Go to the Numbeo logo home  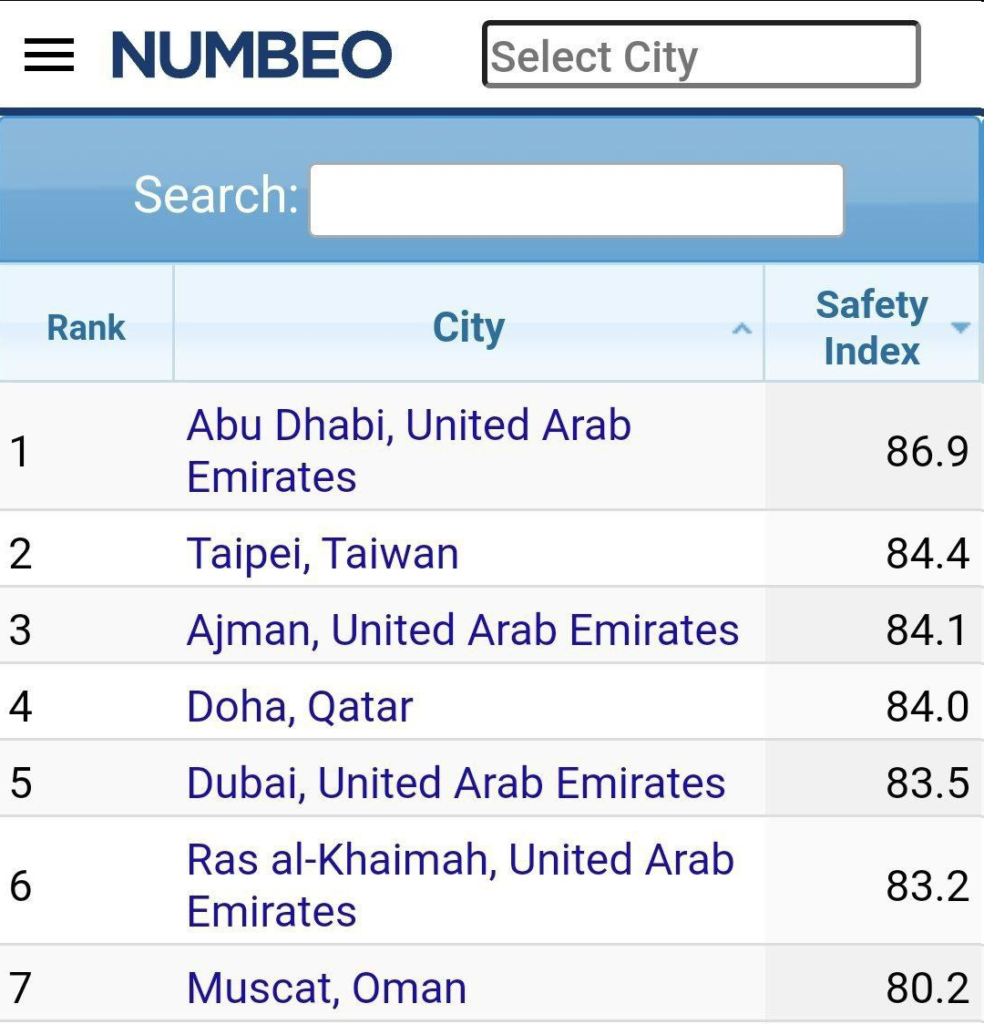[x=252, y=55]
